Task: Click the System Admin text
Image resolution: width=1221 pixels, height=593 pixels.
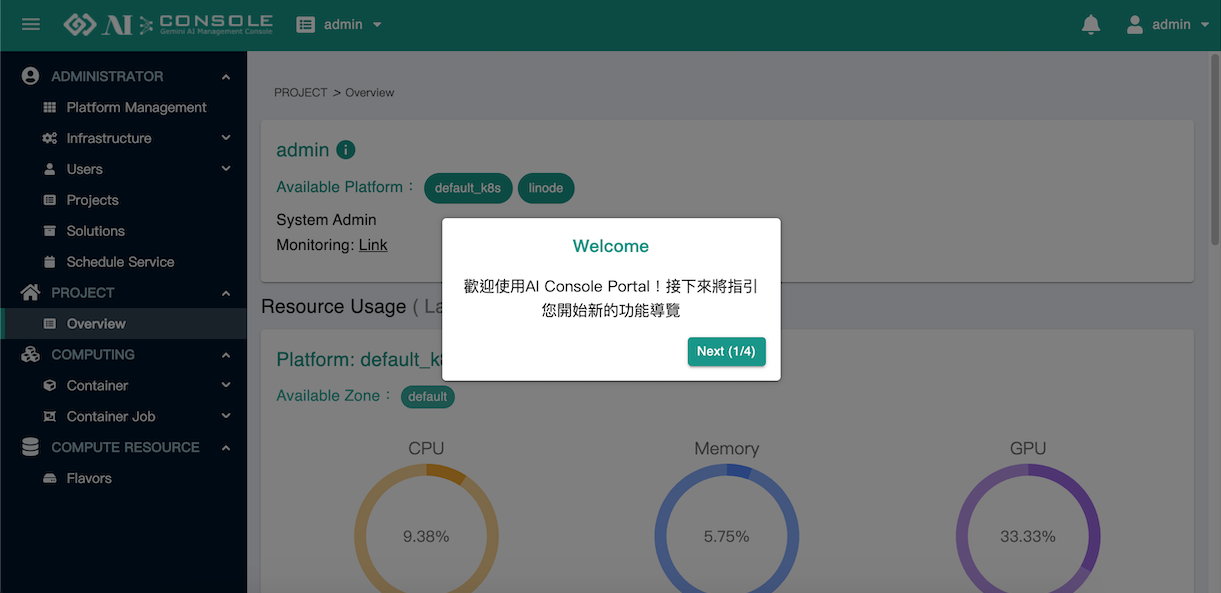Action: [326, 220]
